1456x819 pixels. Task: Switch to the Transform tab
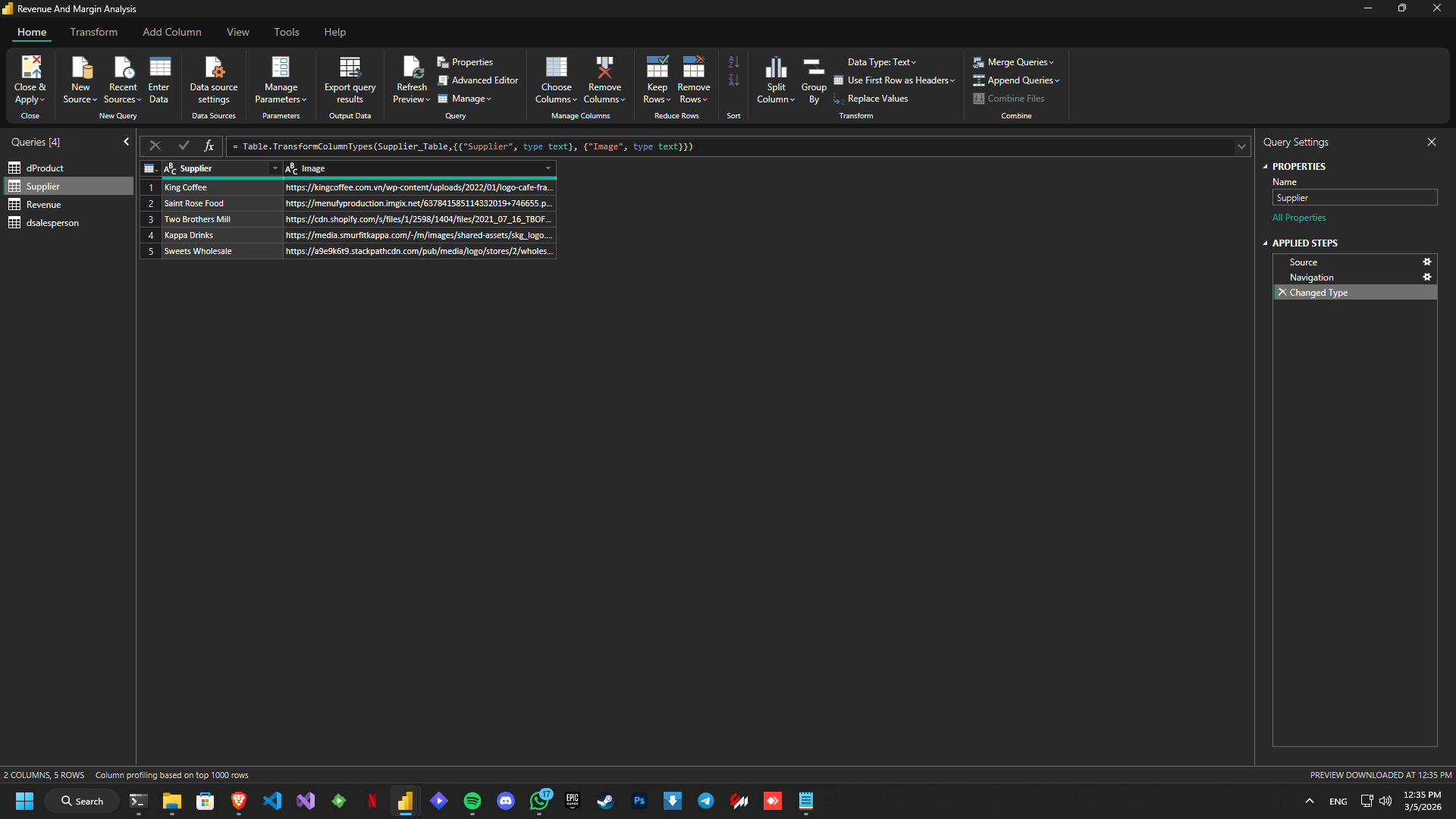(x=94, y=32)
